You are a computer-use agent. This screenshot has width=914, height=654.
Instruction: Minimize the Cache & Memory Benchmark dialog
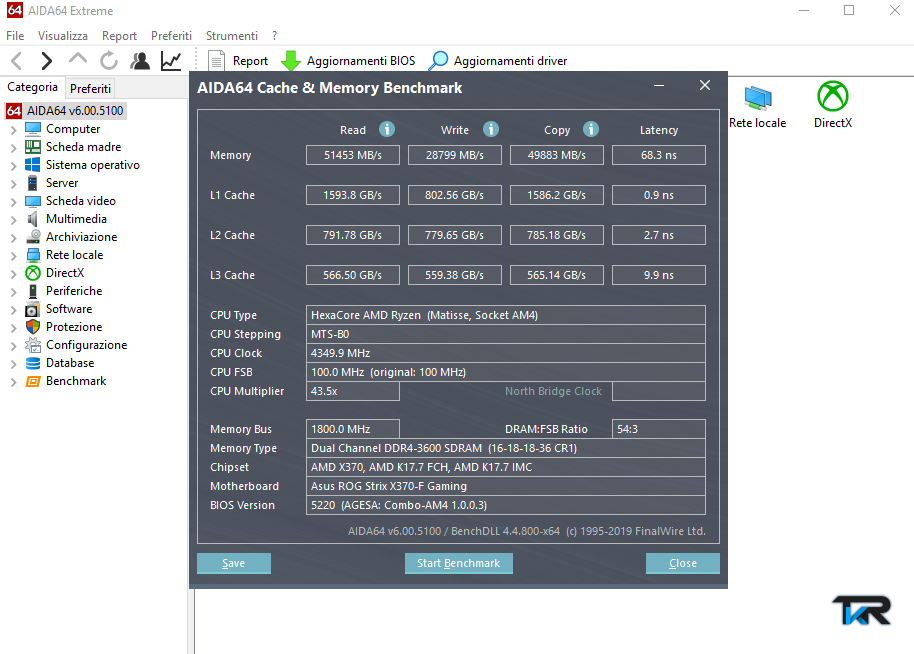click(x=659, y=86)
